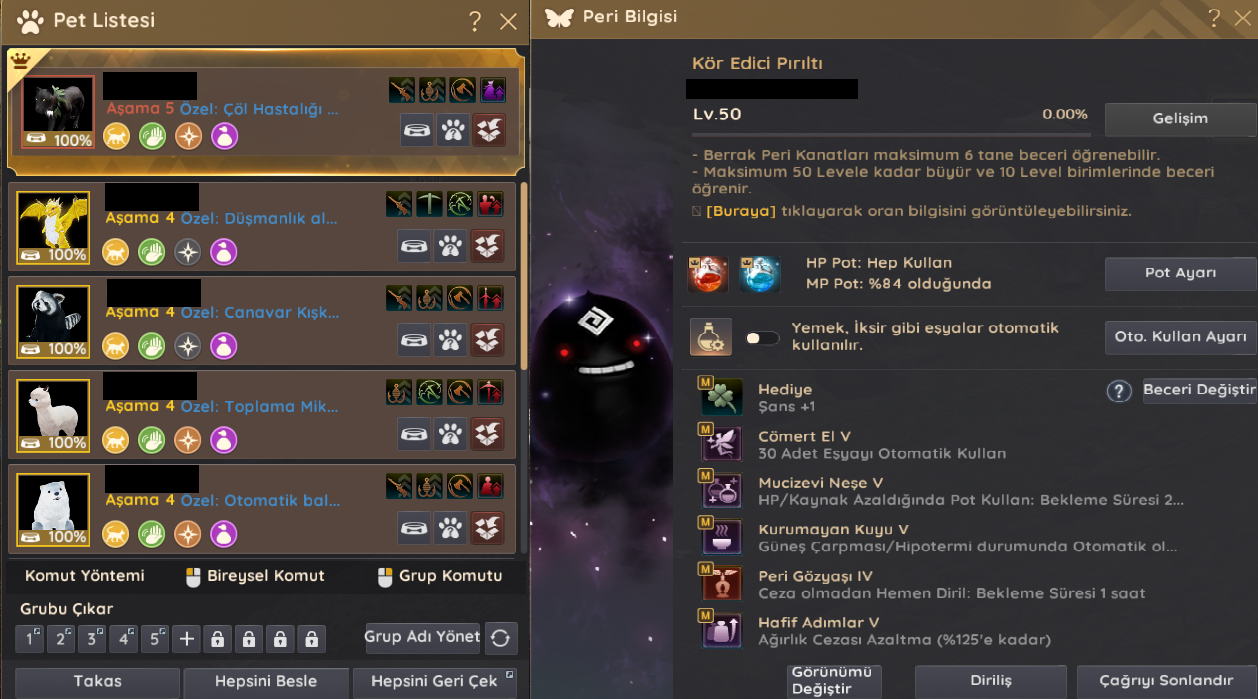
Task: Click the Hepsini Besle button
Action: (x=266, y=683)
